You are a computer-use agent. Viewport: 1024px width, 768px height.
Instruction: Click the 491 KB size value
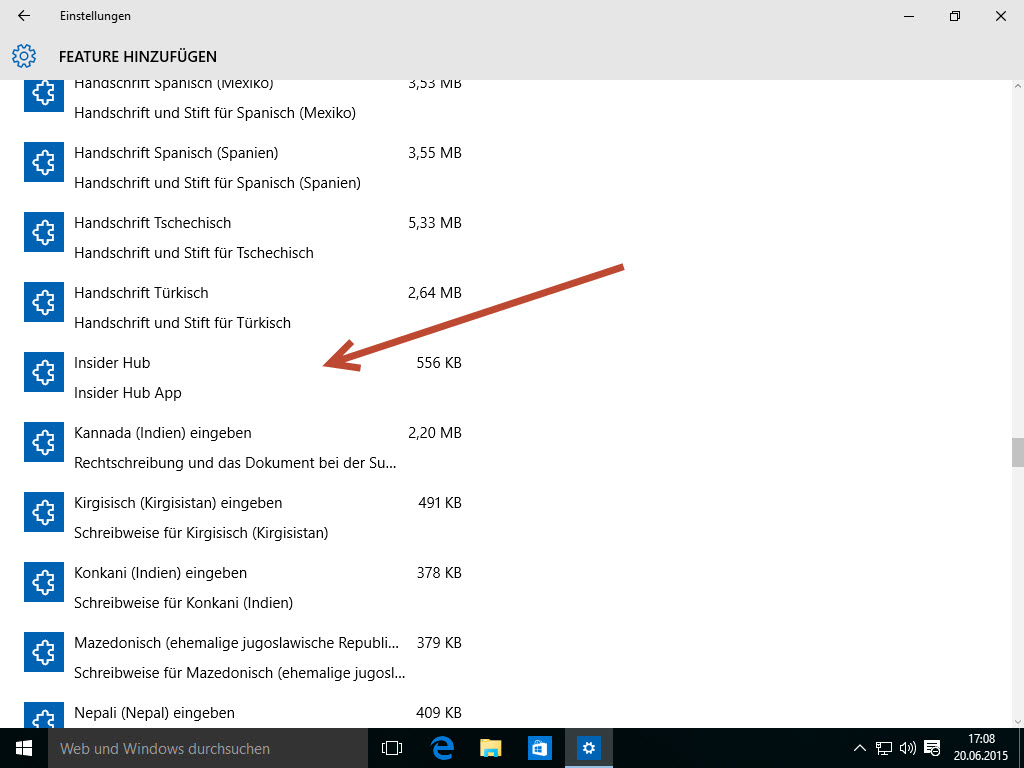click(x=440, y=503)
